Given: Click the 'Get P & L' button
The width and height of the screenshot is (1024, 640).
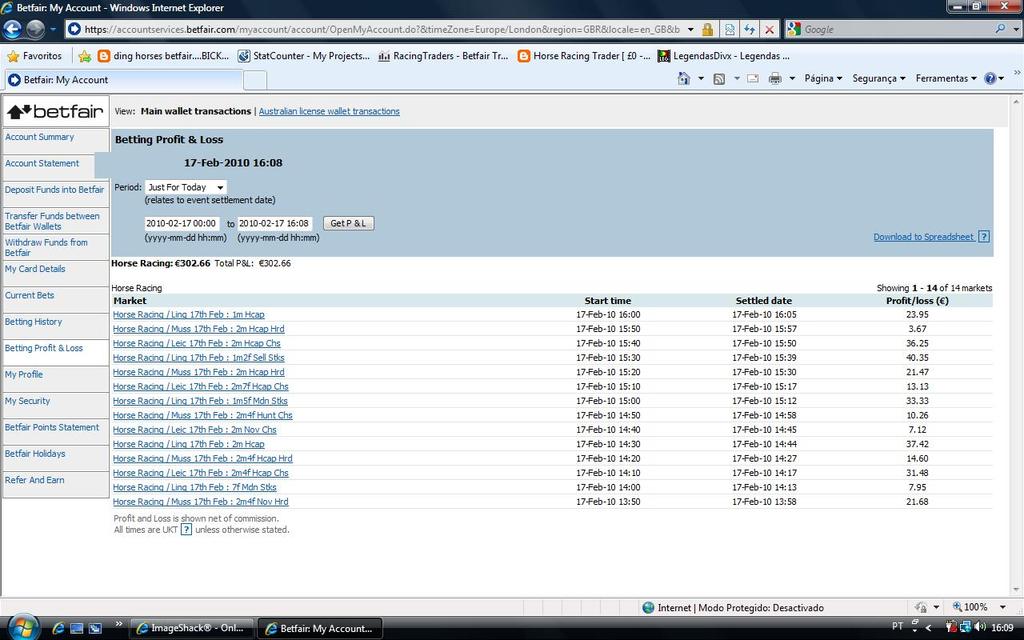Looking at the screenshot, I should 348,223.
